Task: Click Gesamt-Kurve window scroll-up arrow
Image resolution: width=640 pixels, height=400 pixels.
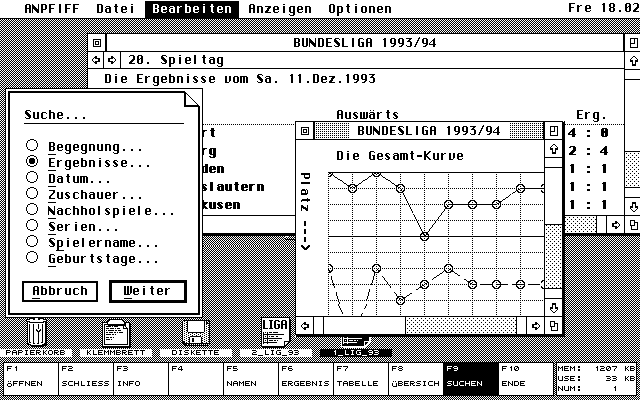Action: click(x=553, y=150)
